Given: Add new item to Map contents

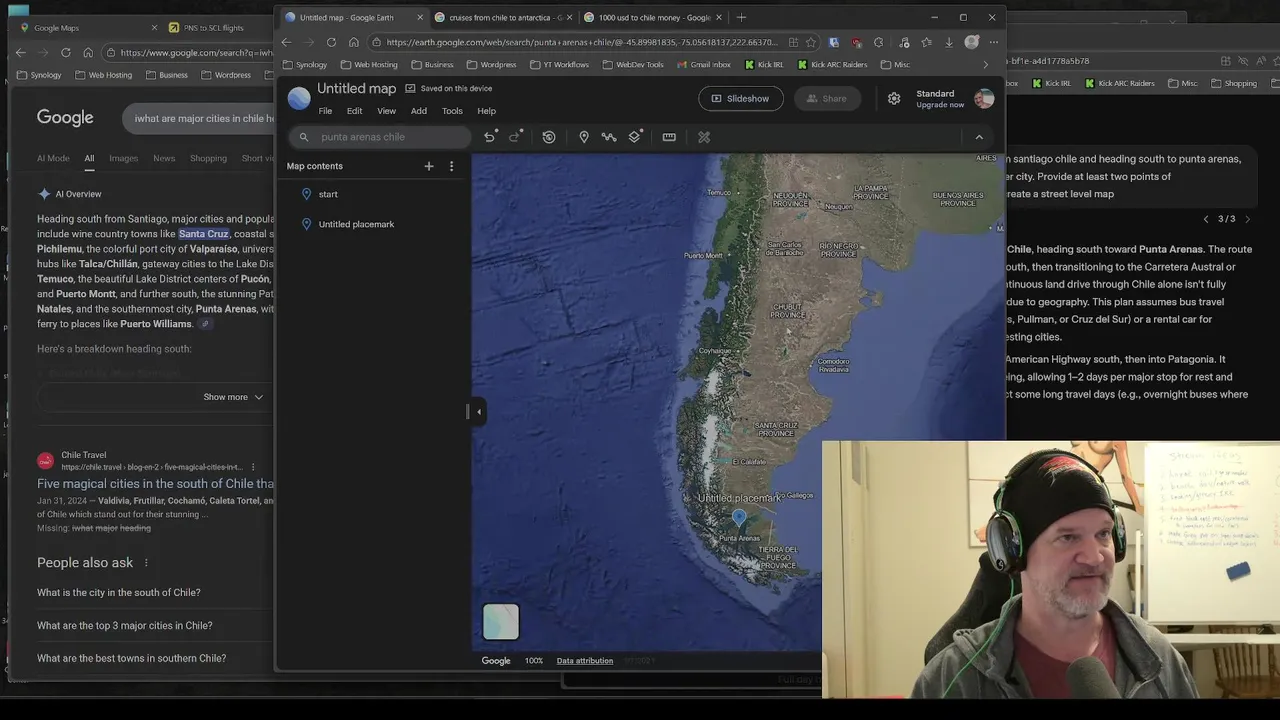Looking at the screenshot, I should point(429,166).
